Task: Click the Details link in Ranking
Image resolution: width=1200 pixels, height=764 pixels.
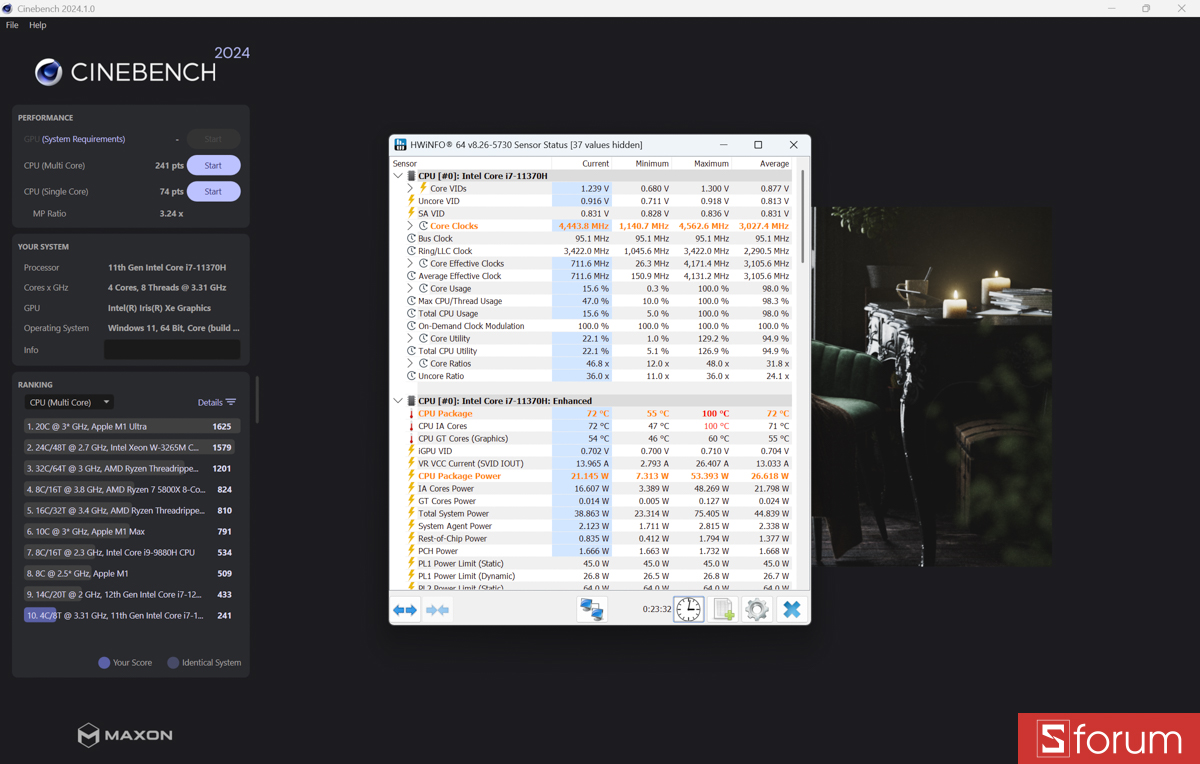Action: point(210,402)
